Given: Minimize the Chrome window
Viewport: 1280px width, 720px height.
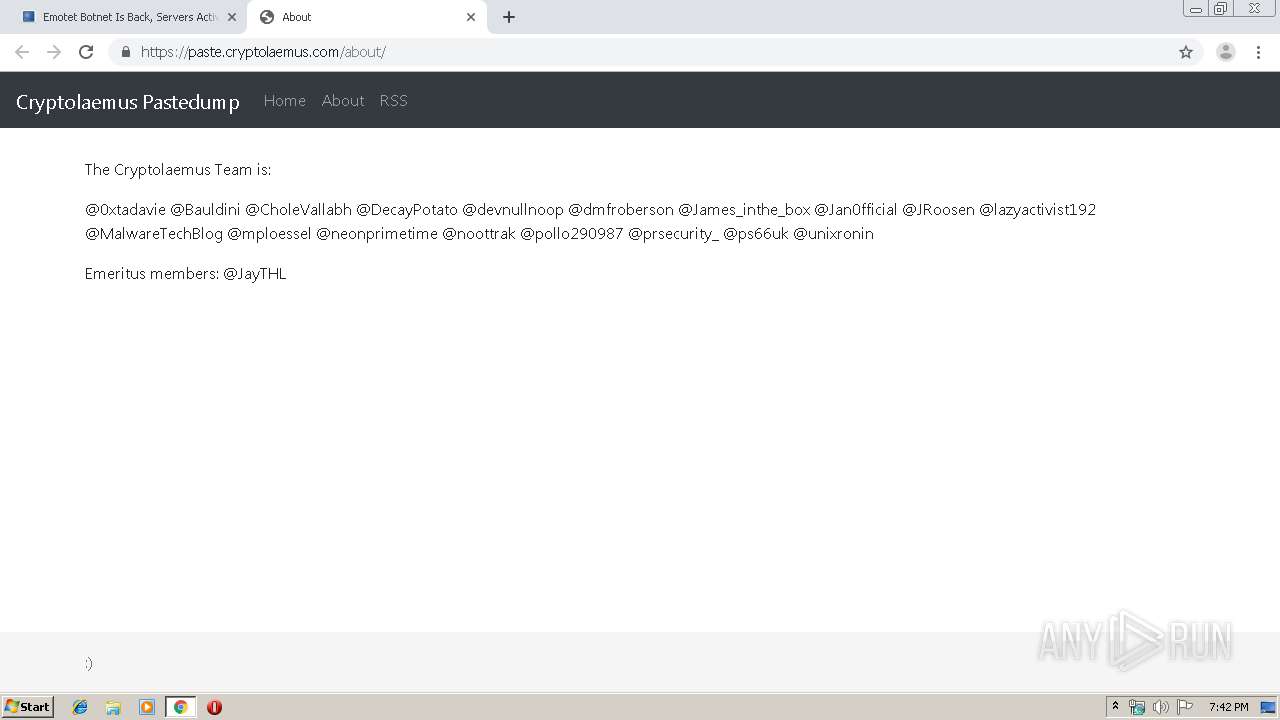Looking at the screenshot, I should click(1195, 8).
